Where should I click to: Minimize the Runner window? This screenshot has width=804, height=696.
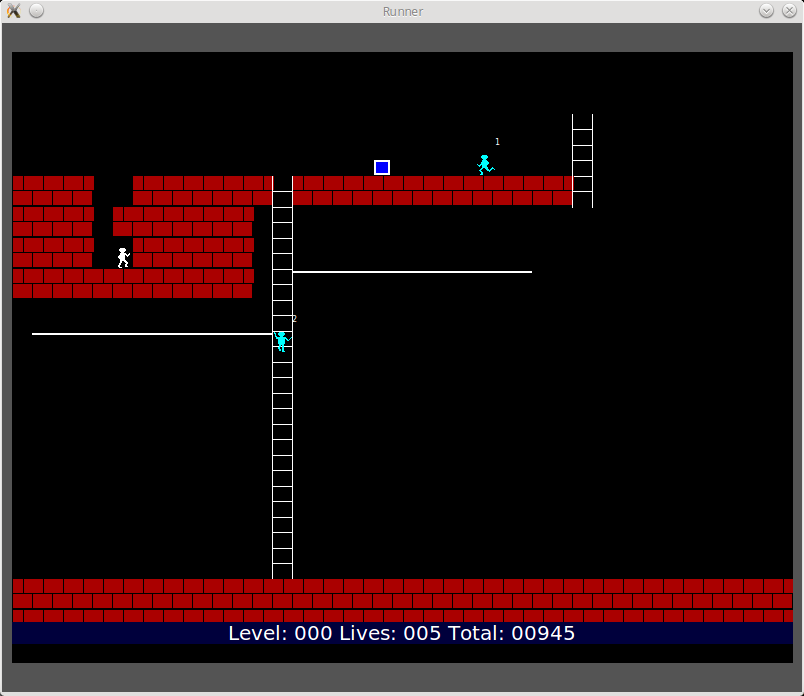pos(766,11)
